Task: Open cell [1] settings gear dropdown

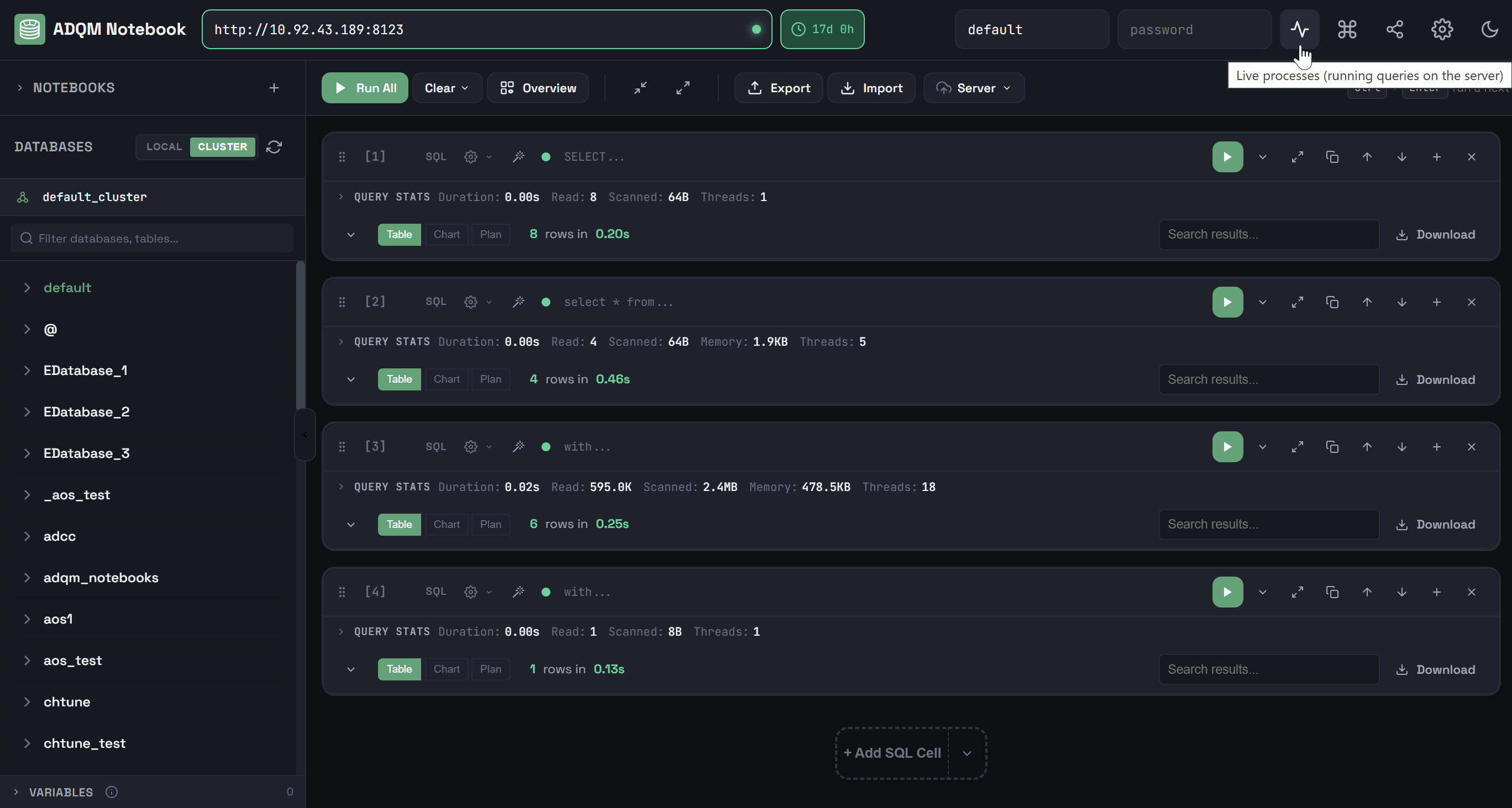Action: click(477, 157)
